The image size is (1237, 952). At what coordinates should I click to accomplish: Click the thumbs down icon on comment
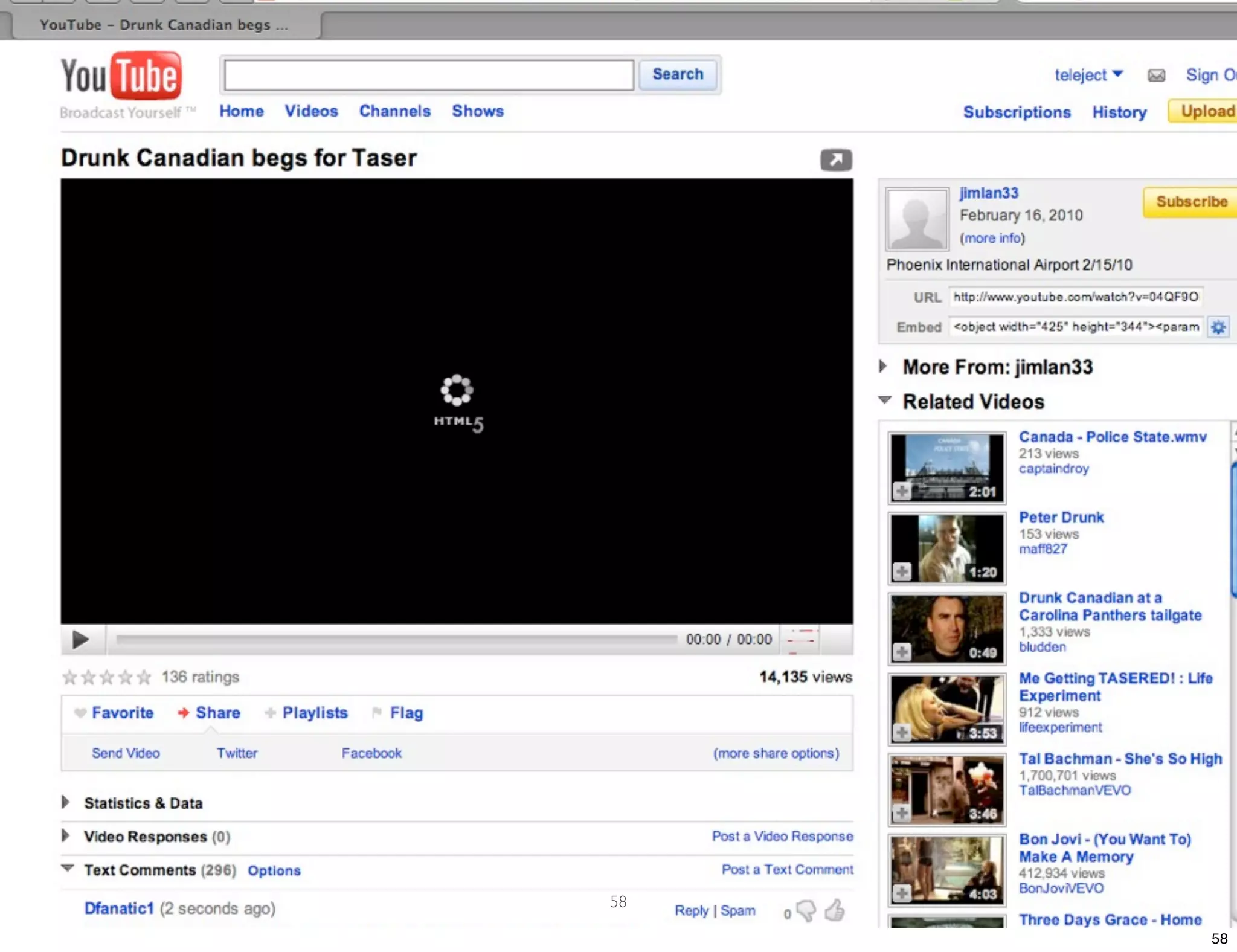tap(806, 910)
